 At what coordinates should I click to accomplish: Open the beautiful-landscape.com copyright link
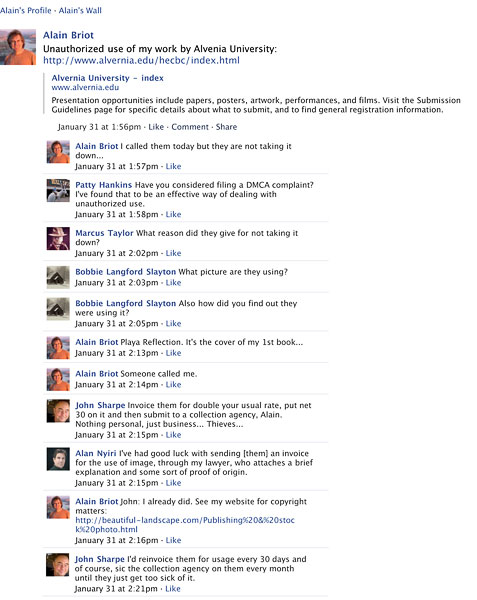click(x=185, y=525)
